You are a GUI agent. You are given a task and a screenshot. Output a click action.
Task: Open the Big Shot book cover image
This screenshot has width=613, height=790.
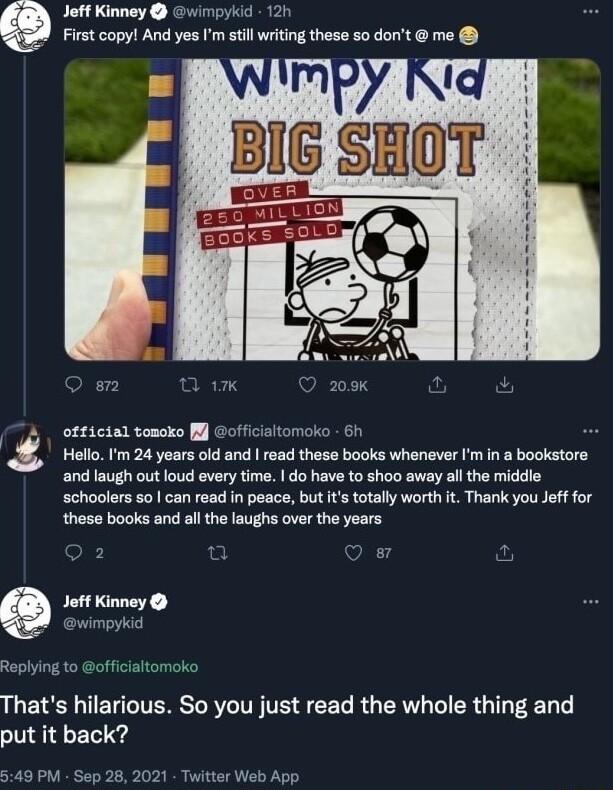[332, 209]
